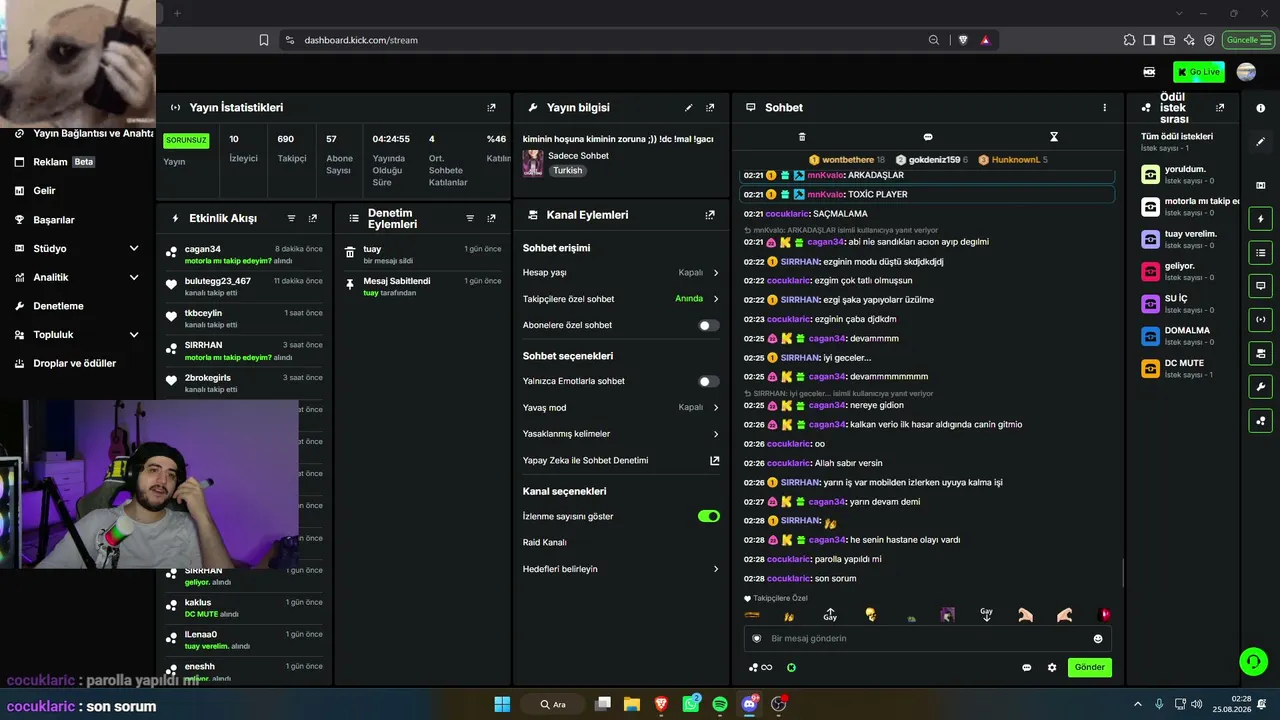Screen dimensions: 1280x720
Task: Click the speech bubble icon atop chat
Action: (928, 137)
